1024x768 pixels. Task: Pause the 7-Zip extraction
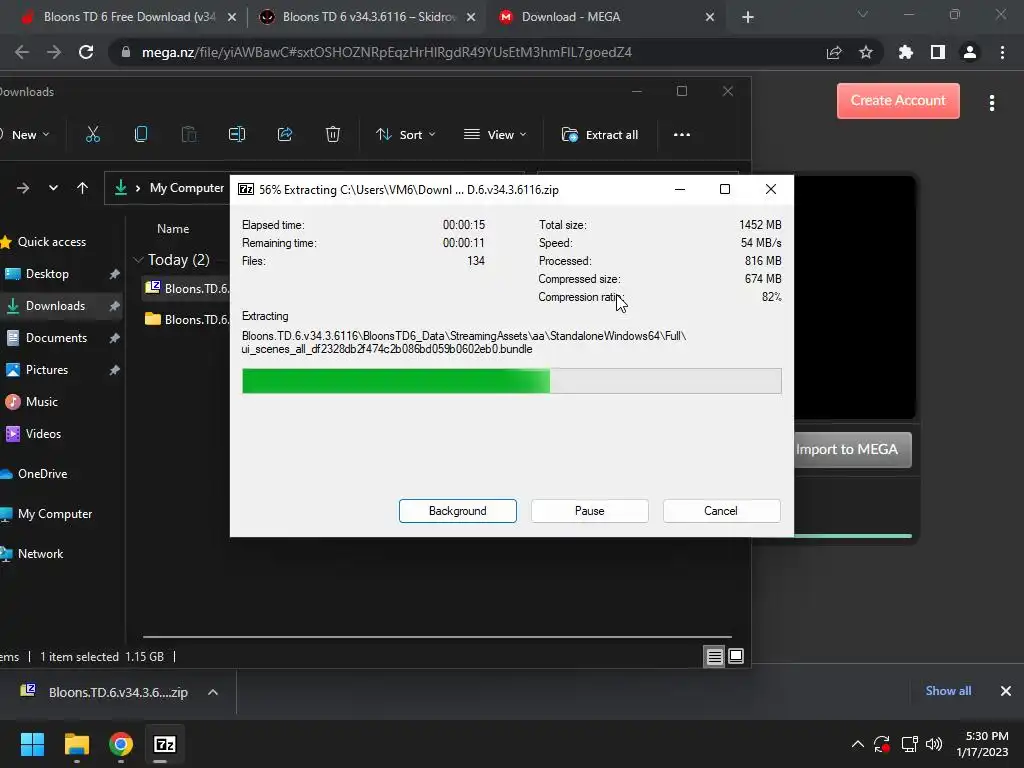point(590,511)
